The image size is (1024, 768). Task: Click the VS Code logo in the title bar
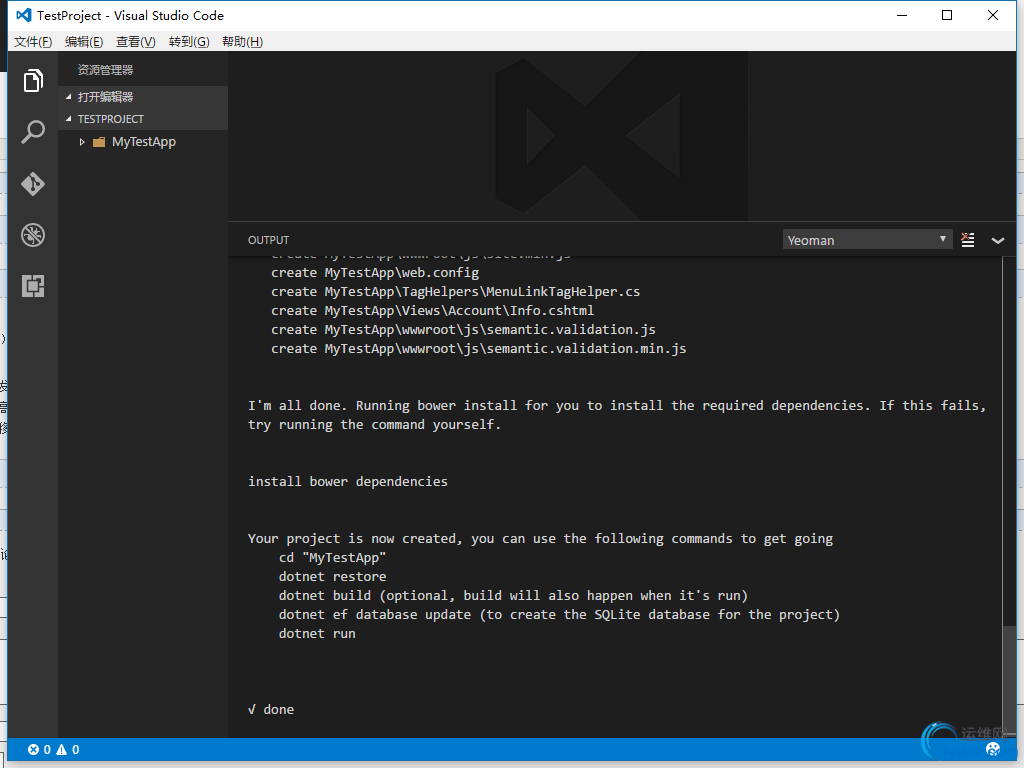[x=24, y=15]
